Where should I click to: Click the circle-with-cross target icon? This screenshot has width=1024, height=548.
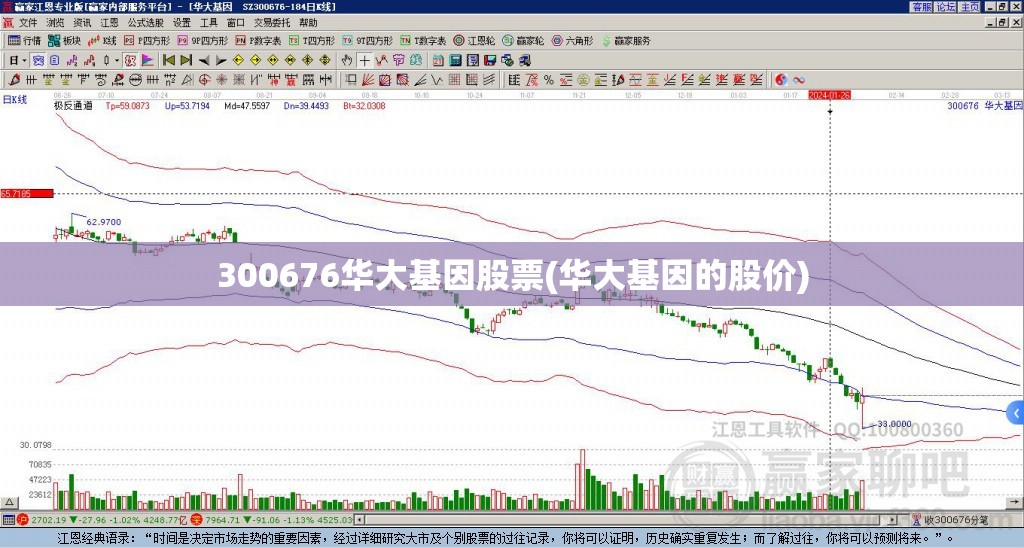[204, 80]
